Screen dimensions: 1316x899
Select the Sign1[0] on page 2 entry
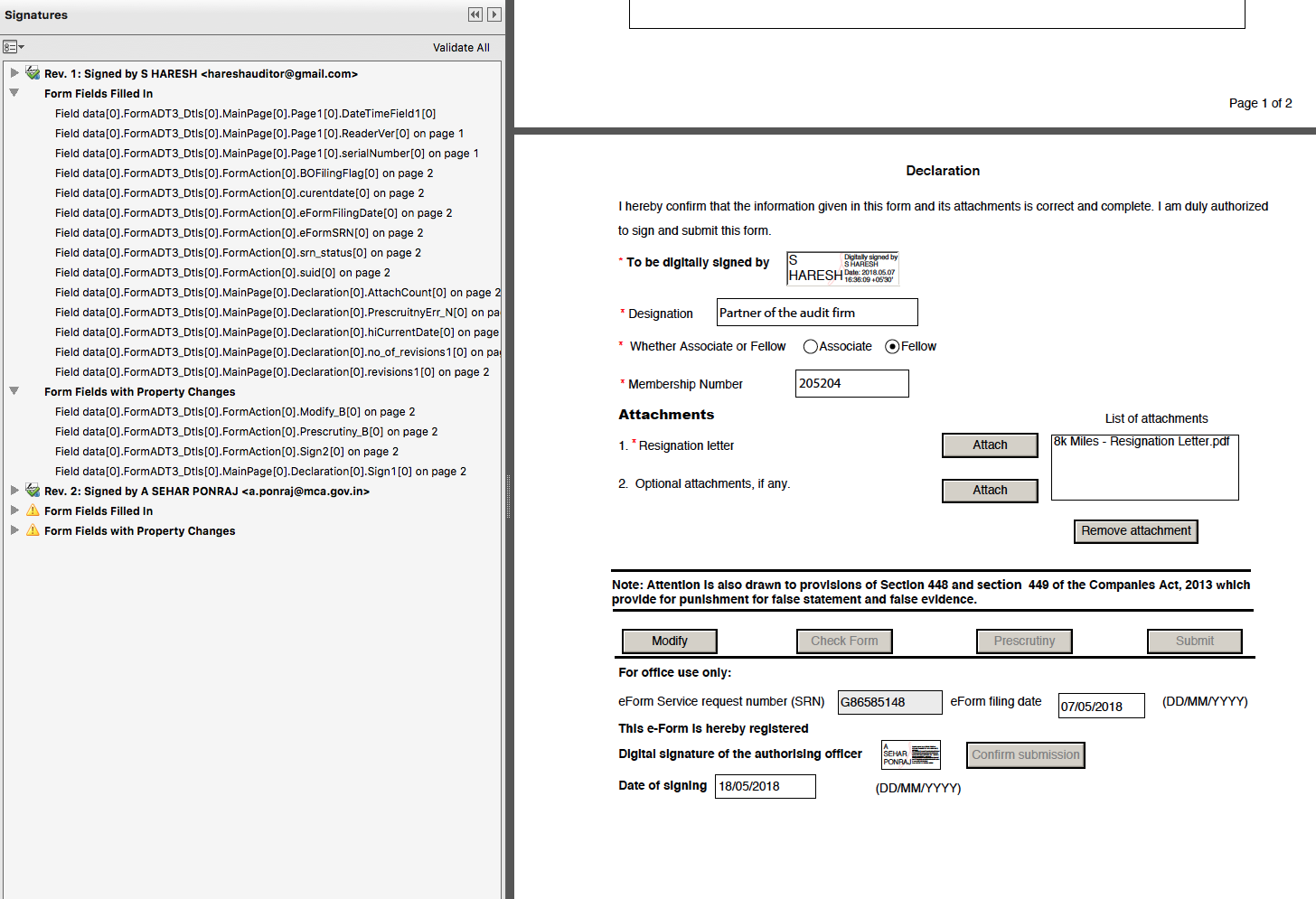pos(261,472)
